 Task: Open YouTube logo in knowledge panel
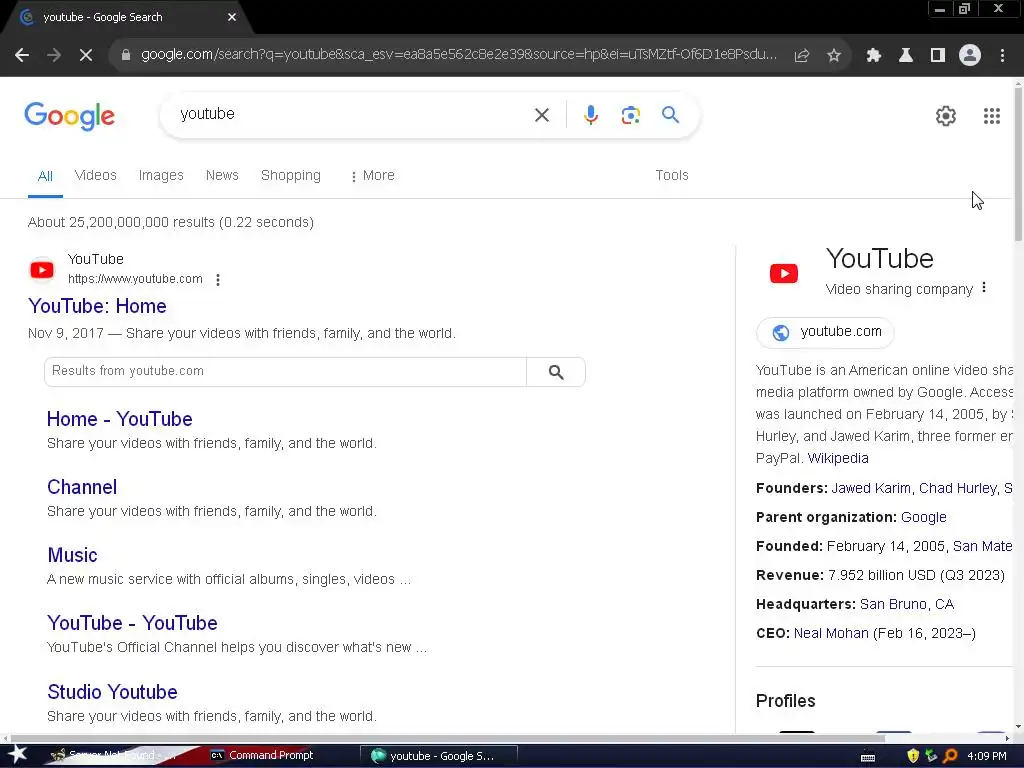(784, 274)
